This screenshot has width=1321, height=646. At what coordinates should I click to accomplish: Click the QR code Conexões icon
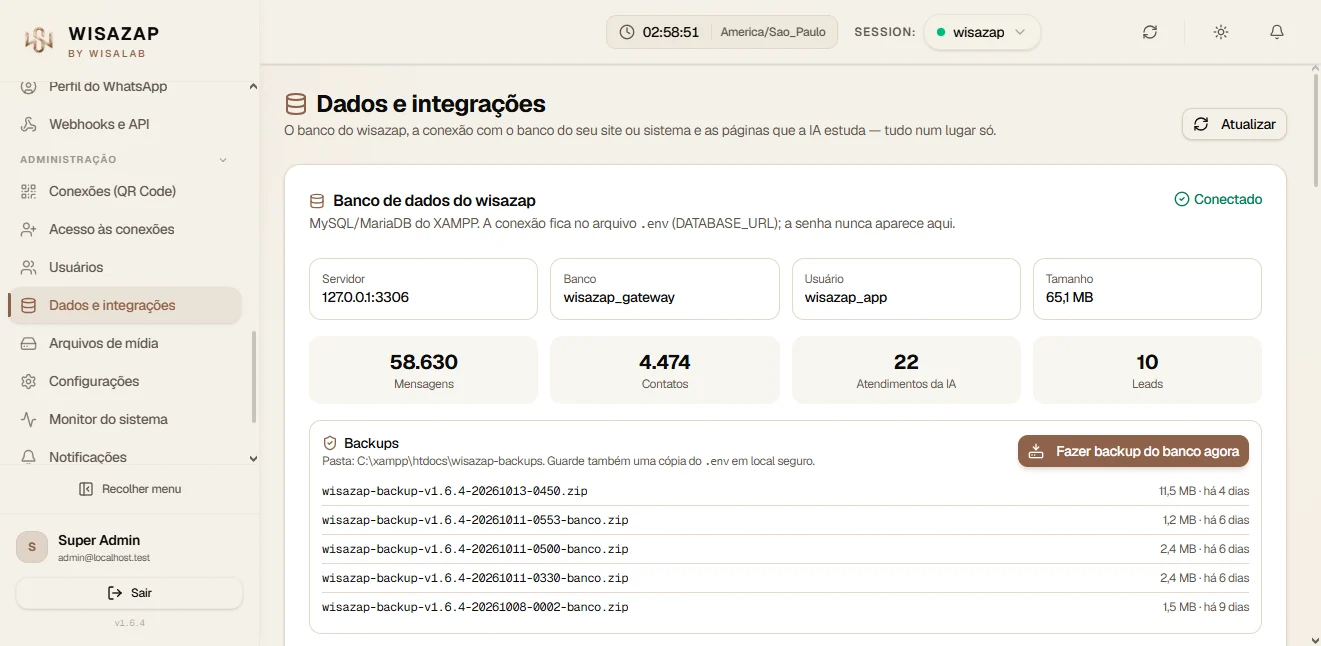(29, 191)
